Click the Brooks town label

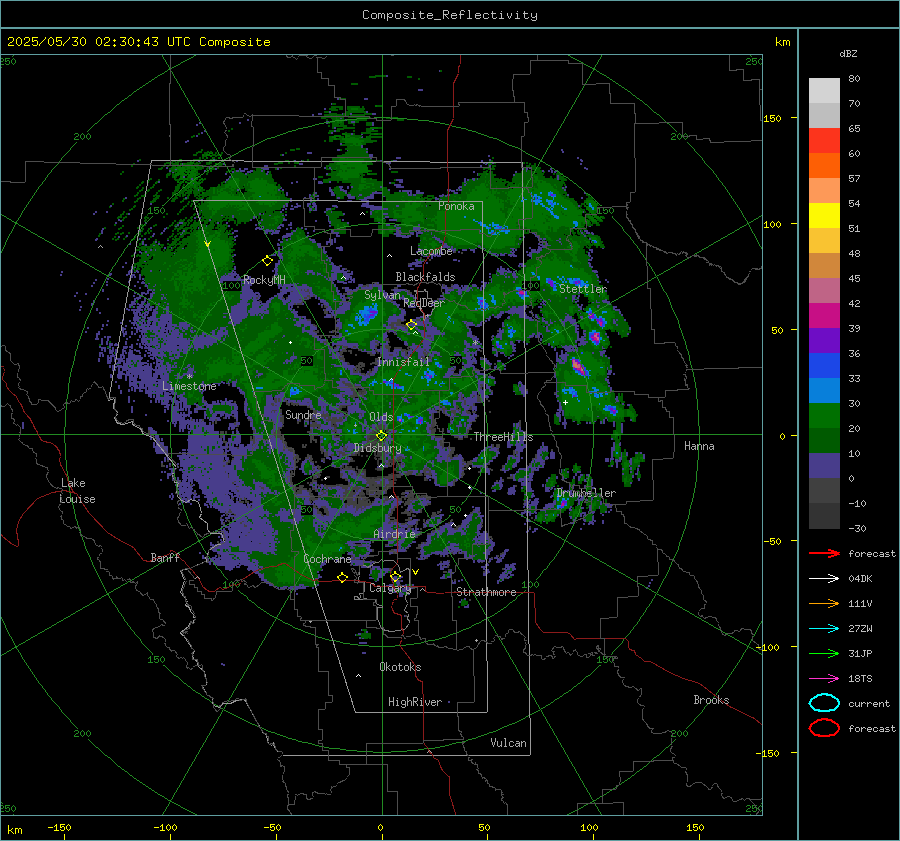[x=711, y=700]
